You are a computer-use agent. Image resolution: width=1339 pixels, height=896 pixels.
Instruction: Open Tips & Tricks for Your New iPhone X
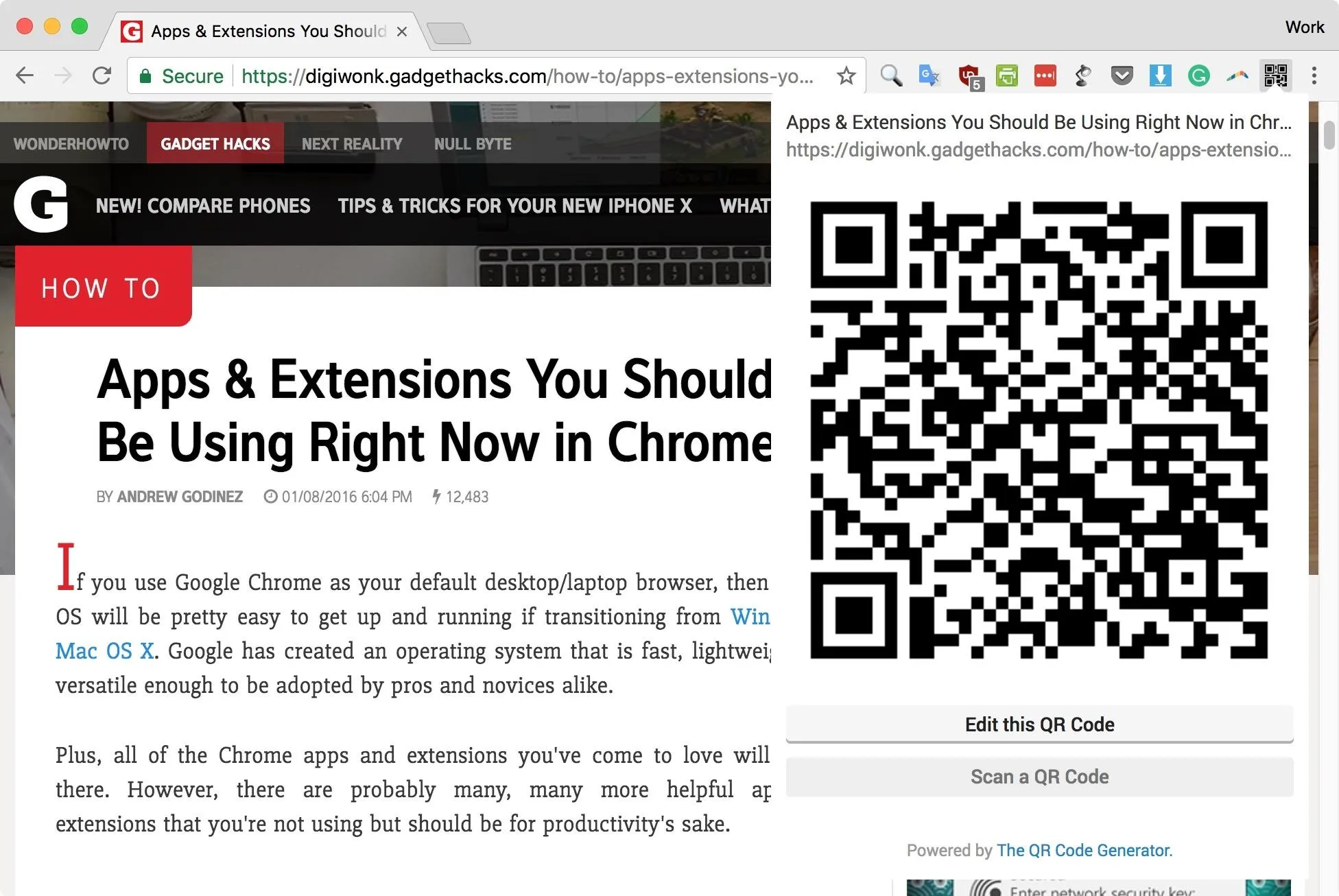click(x=515, y=206)
